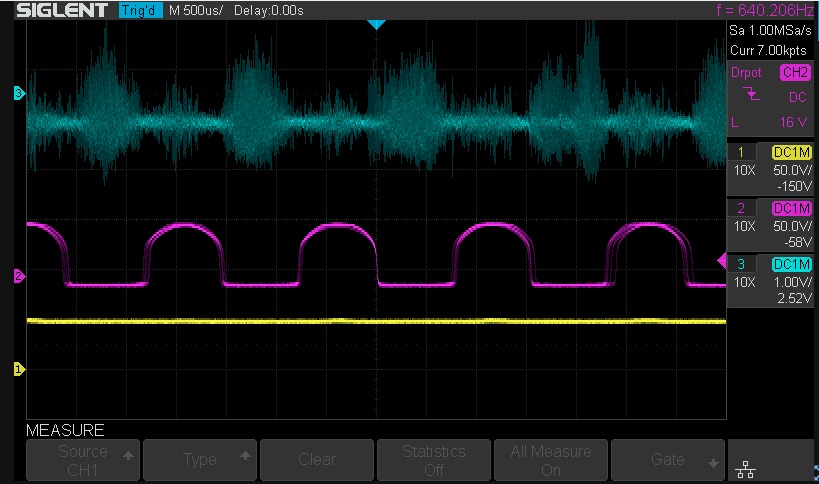Select the channel 1 ground marker
This screenshot has width=819, height=484.
point(18,369)
